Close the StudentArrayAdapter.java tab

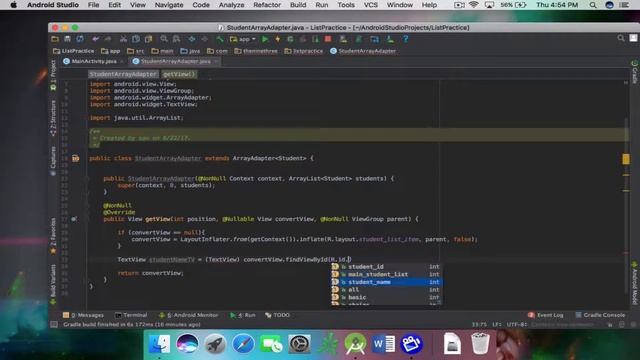(x=216, y=62)
